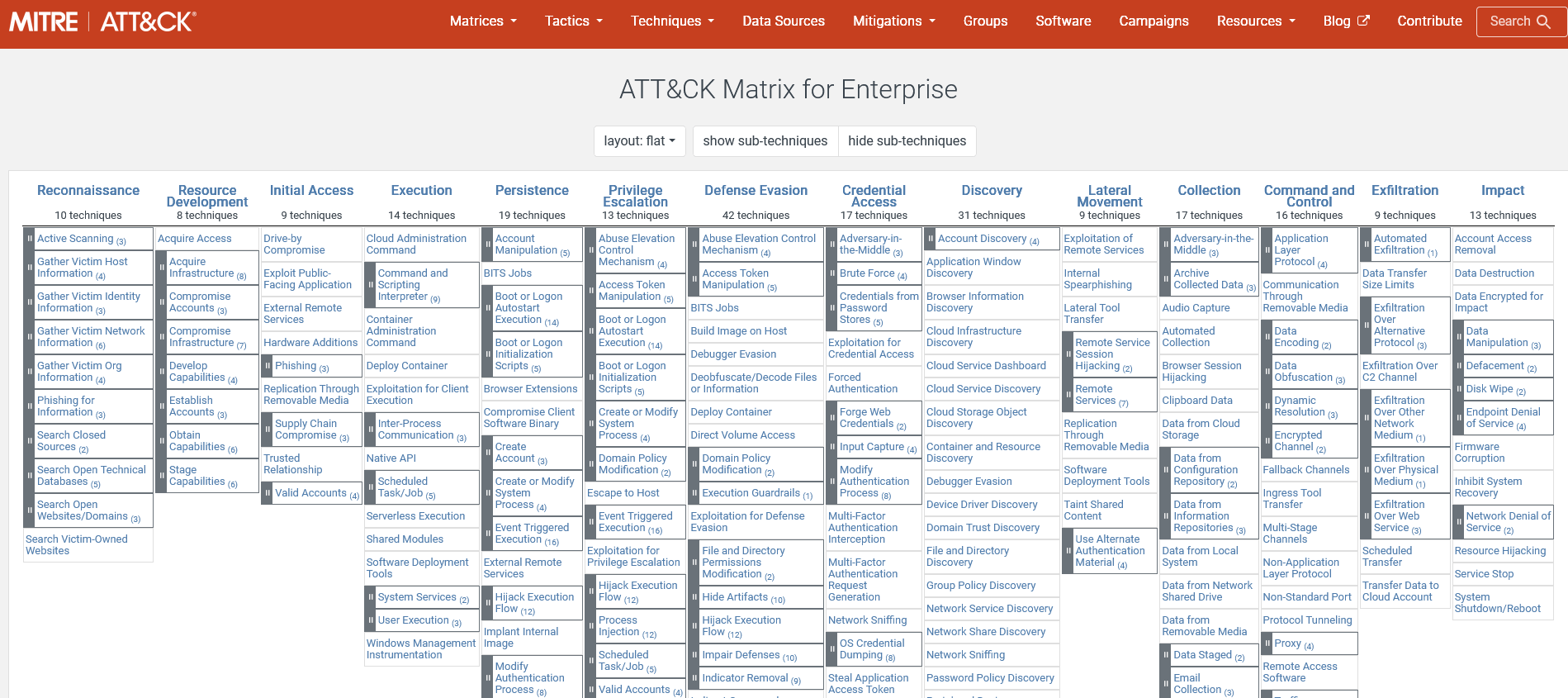The height and width of the screenshot is (698, 1568).
Task: Open the Resources dropdown in navbar
Action: click(x=1256, y=21)
